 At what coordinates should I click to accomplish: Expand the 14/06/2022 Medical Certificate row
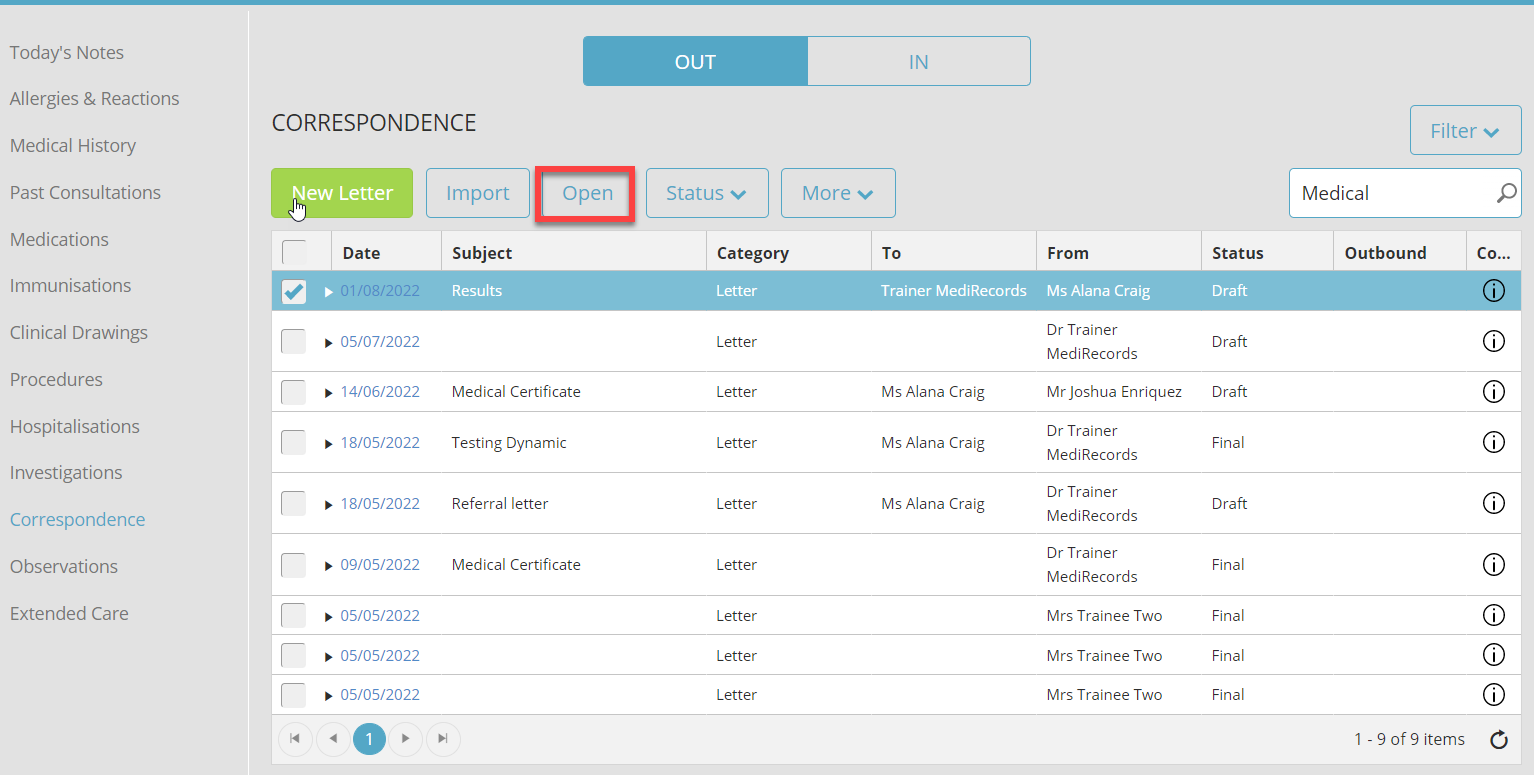(329, 392)
